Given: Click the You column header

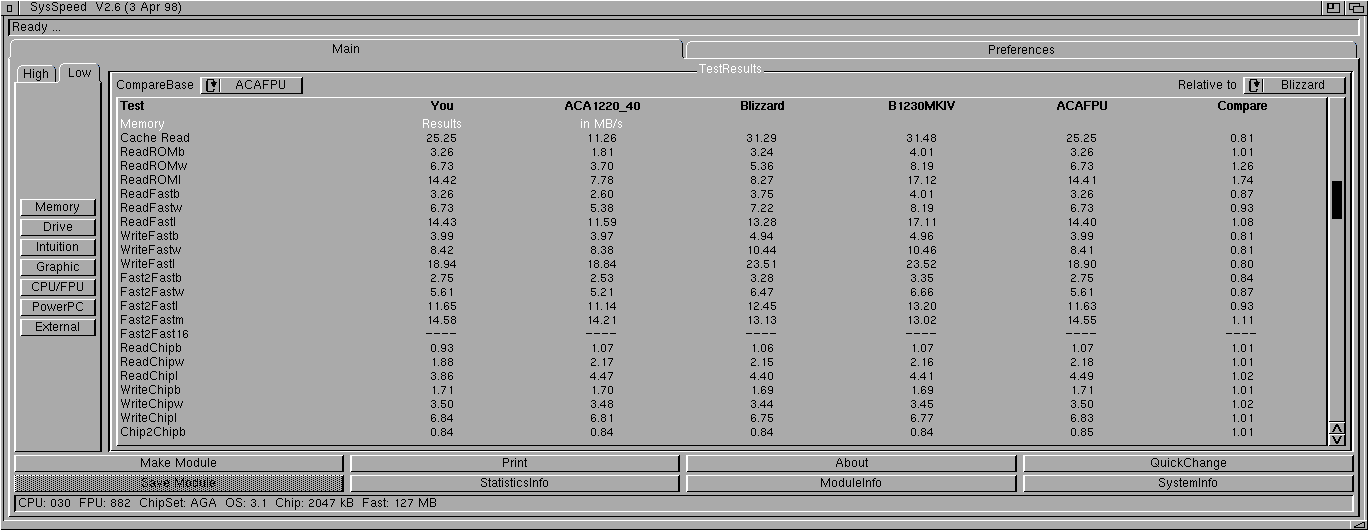Looking at the screenshot, I should click(x=442, y=106).
